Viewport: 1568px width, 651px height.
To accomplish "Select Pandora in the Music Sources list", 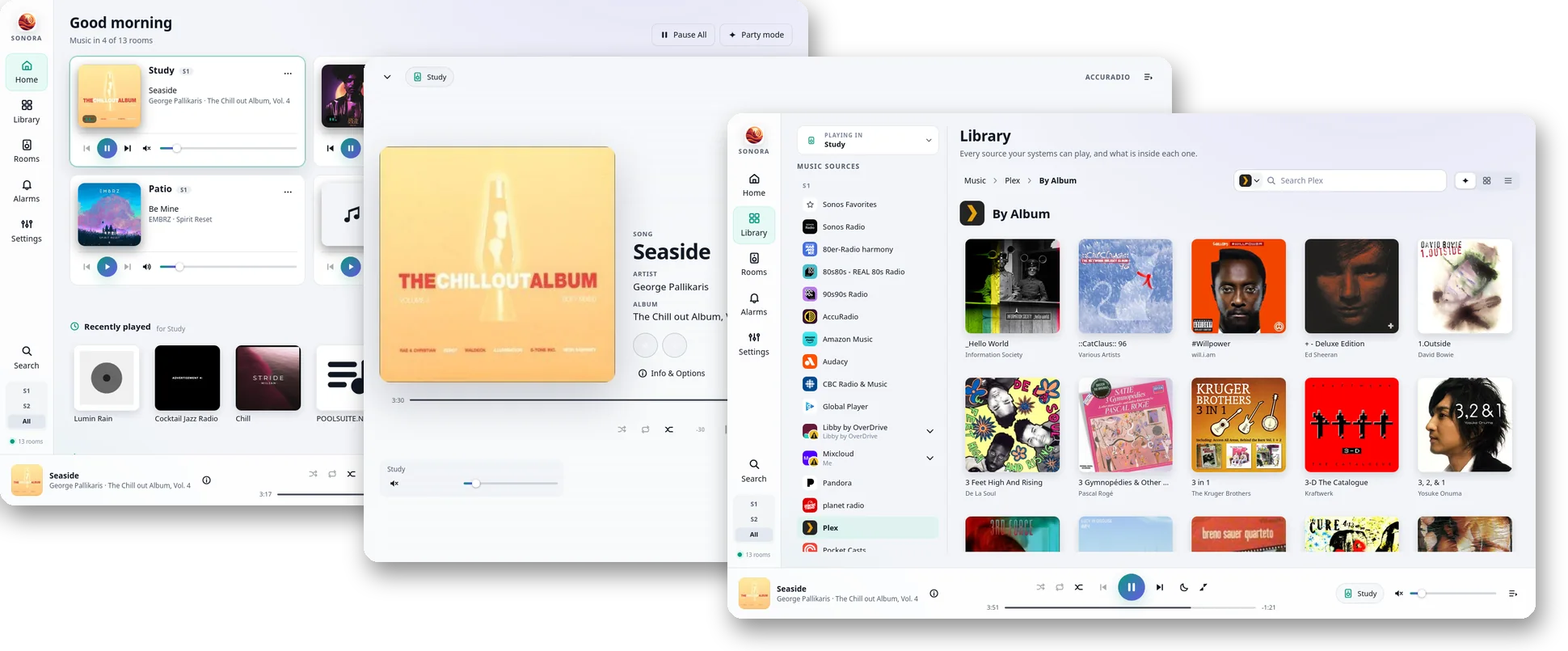I will point(868,483).
